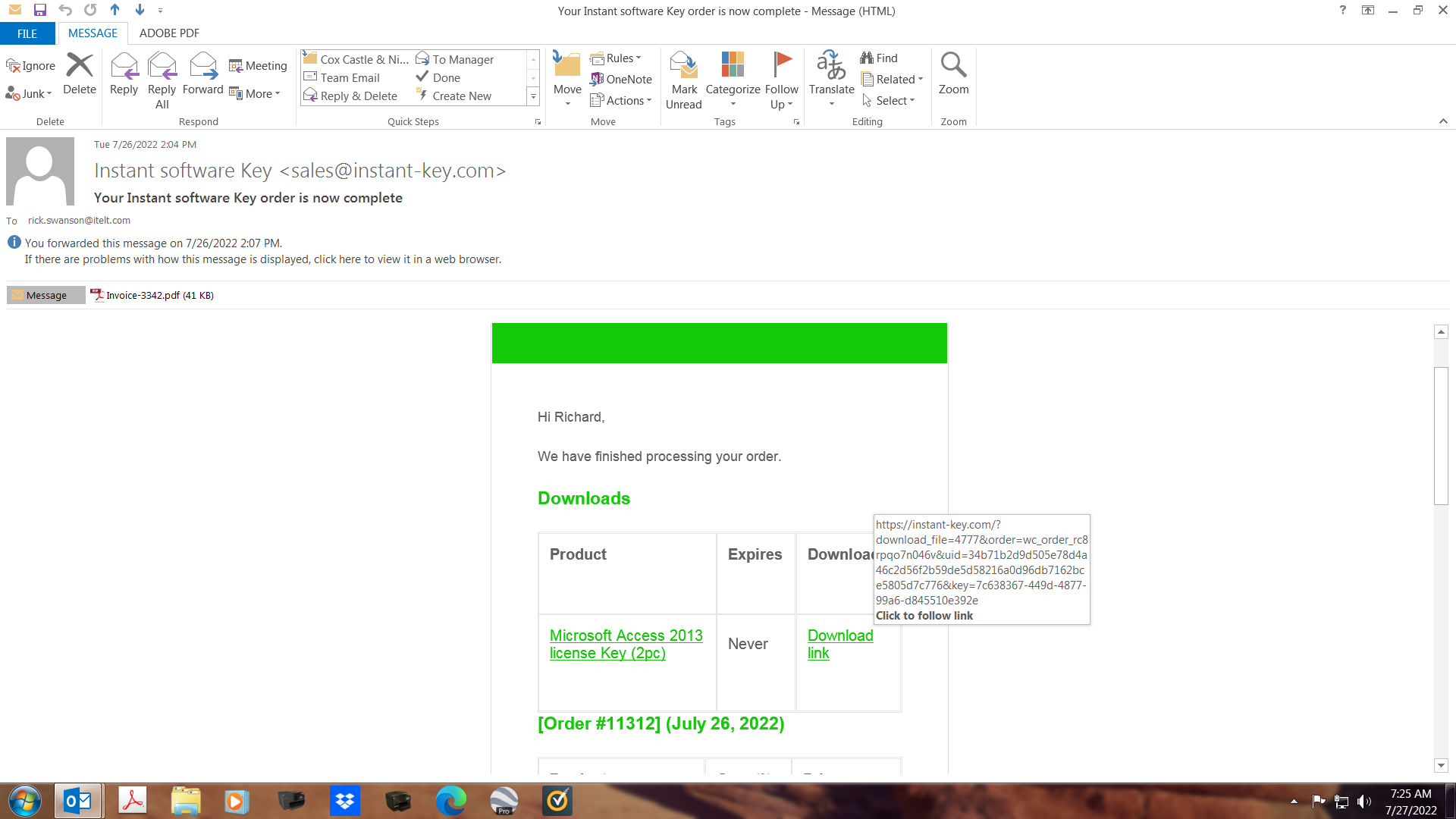This screenshot has height=819, width=1456.
Task: Click the Categorize color squares
Action: tap(733, 65)
